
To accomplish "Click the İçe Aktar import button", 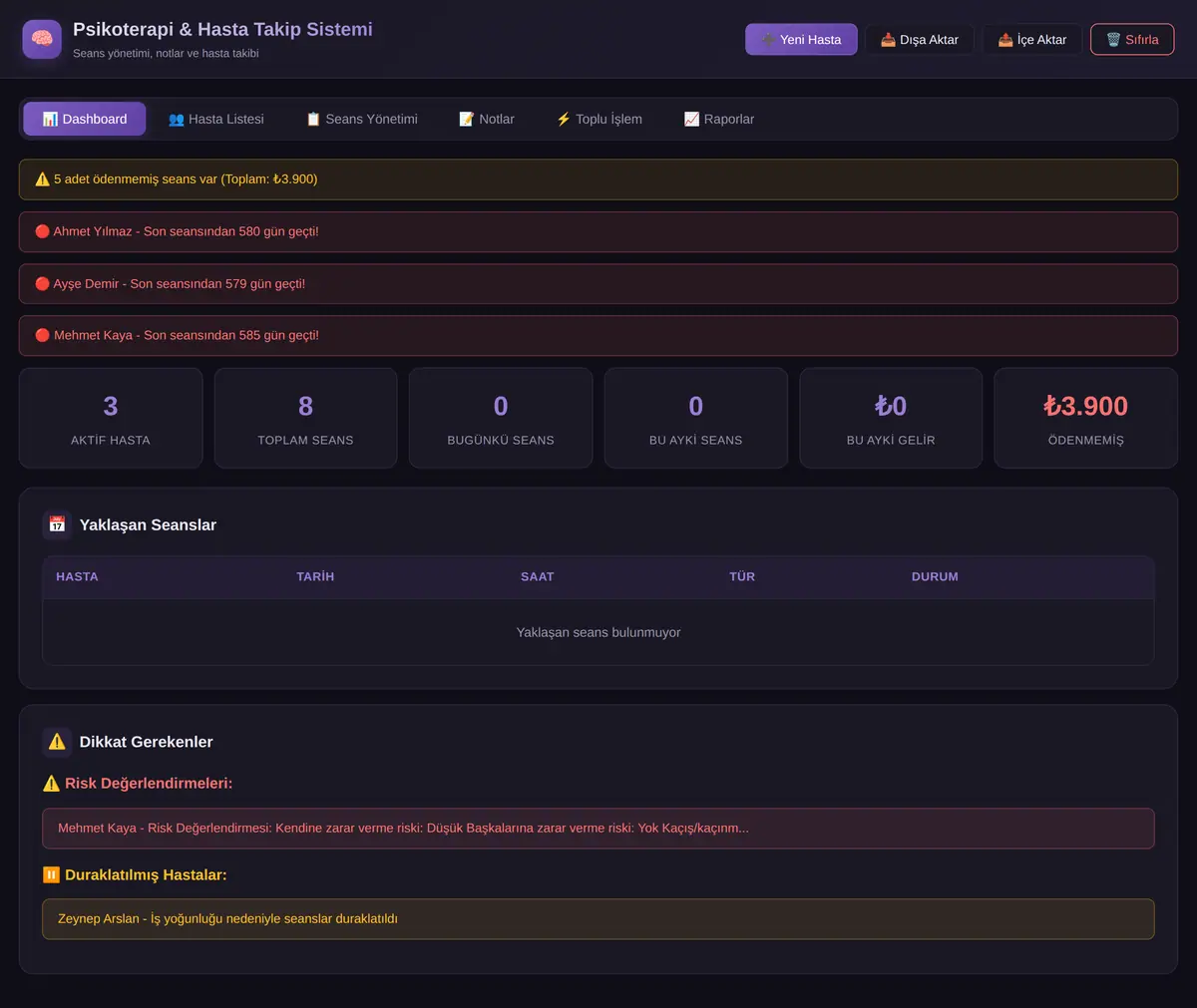I will click(1032, 40).
